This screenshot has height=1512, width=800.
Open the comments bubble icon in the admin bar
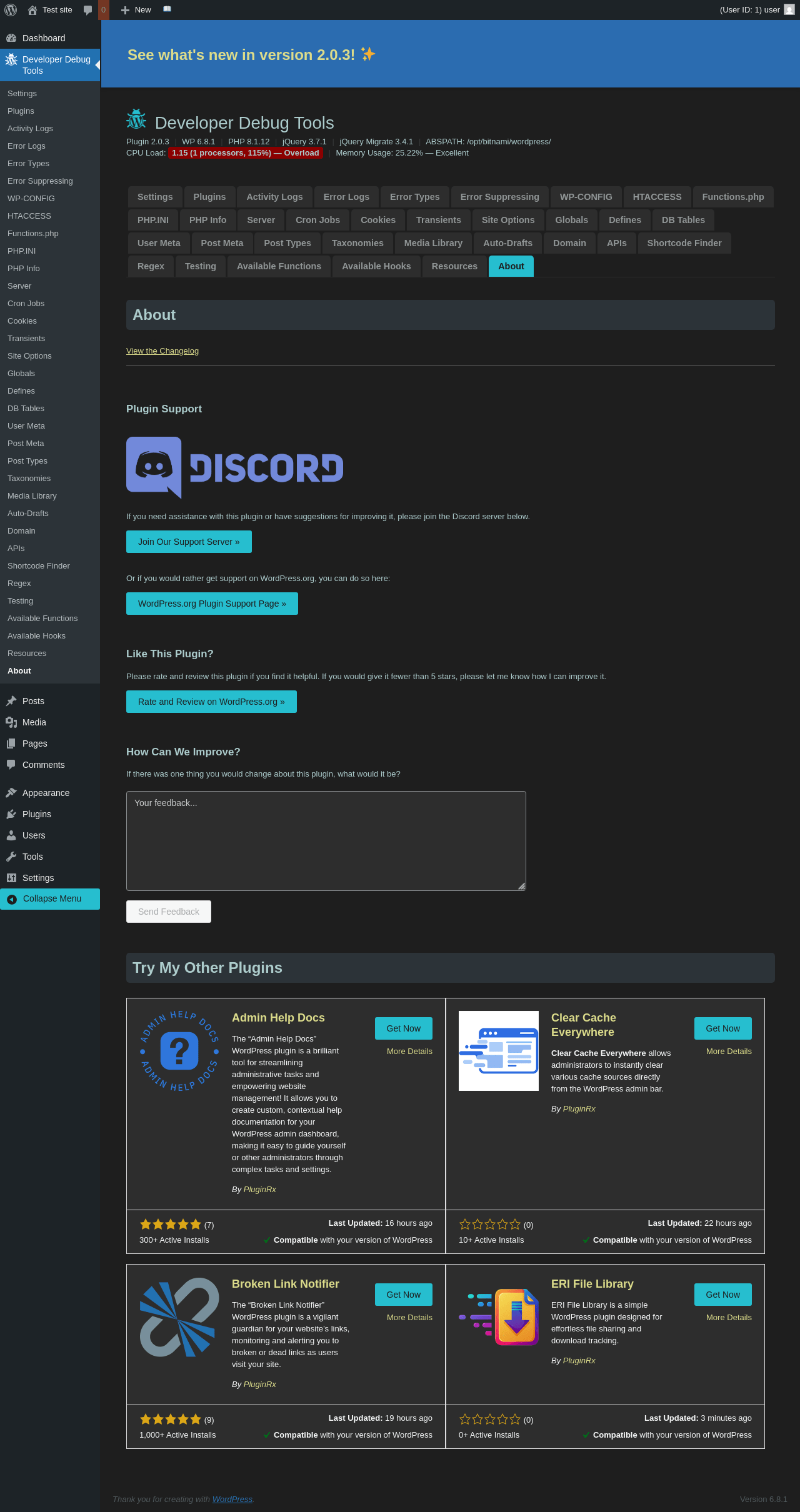click(88, 10)
